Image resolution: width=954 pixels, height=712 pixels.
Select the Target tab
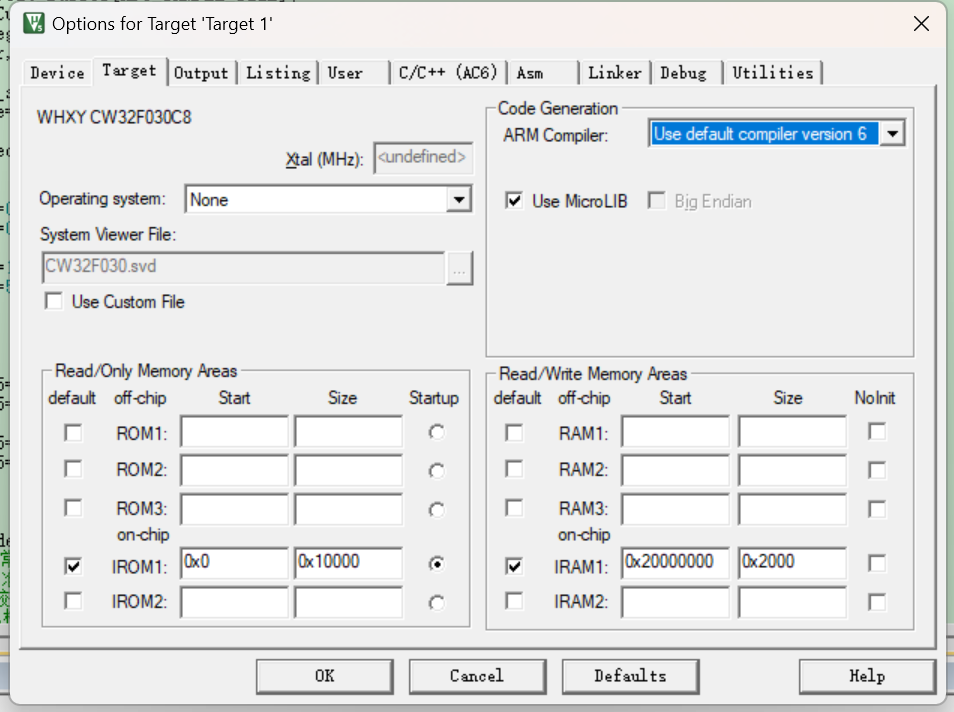coord(130,71)
